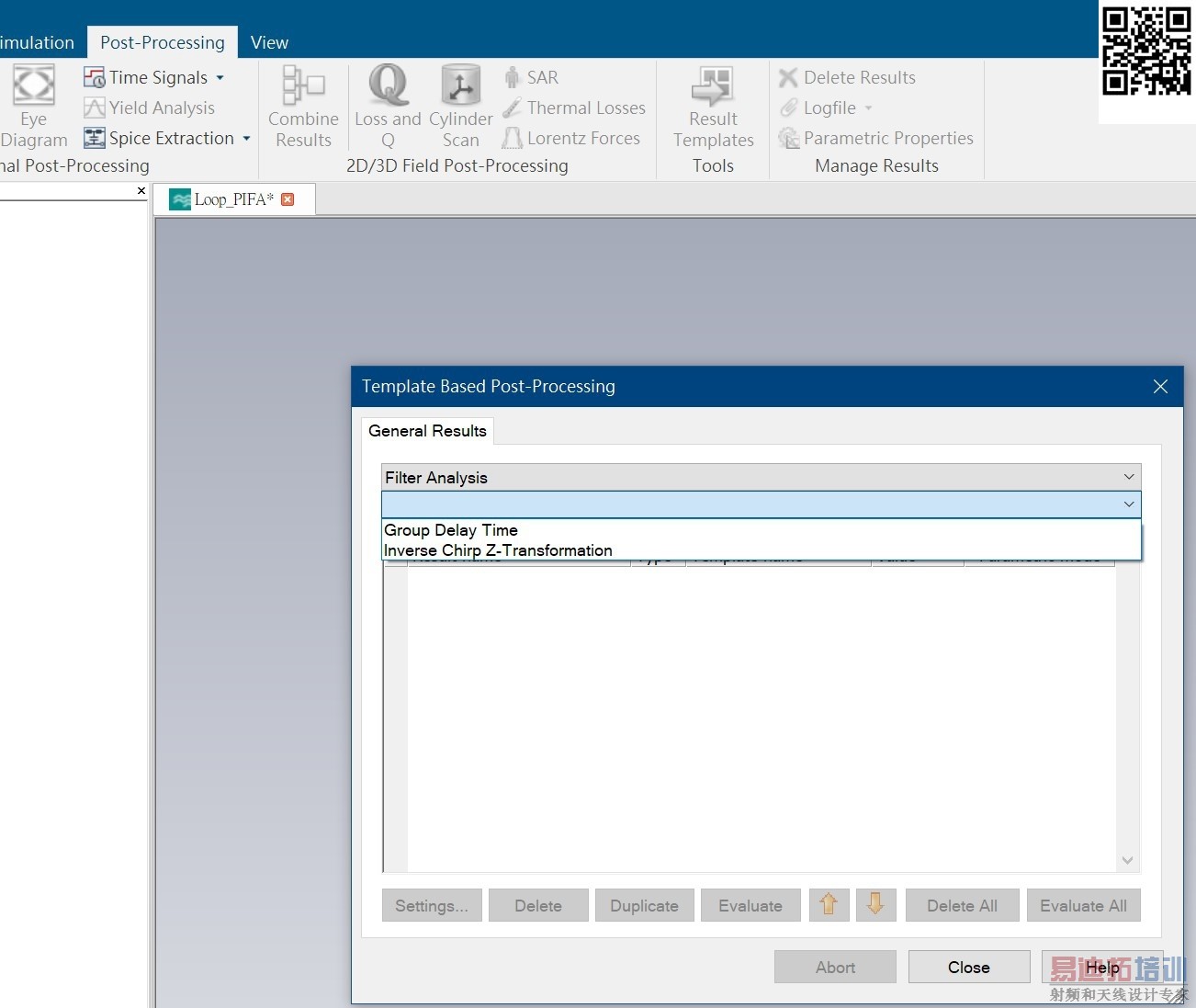Move template down with the down arrow
Image resolution: width=1196 pixels, height=1008 pixels.
tap(875, 905)
